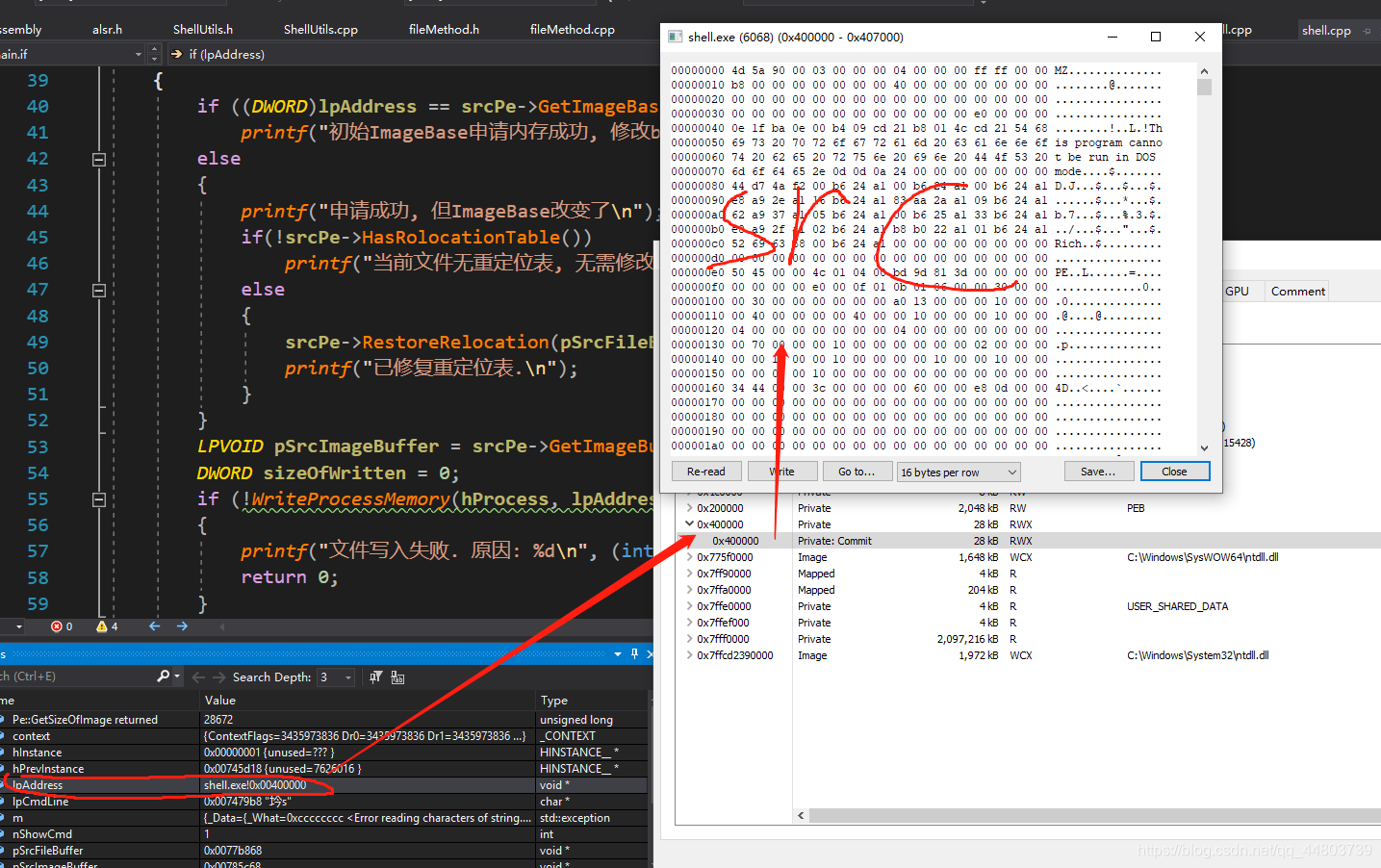The height and width of the screenshot is (868, 1381).
Task: Open the 16 bytes per row dropdown
Action: coord(958,472)
